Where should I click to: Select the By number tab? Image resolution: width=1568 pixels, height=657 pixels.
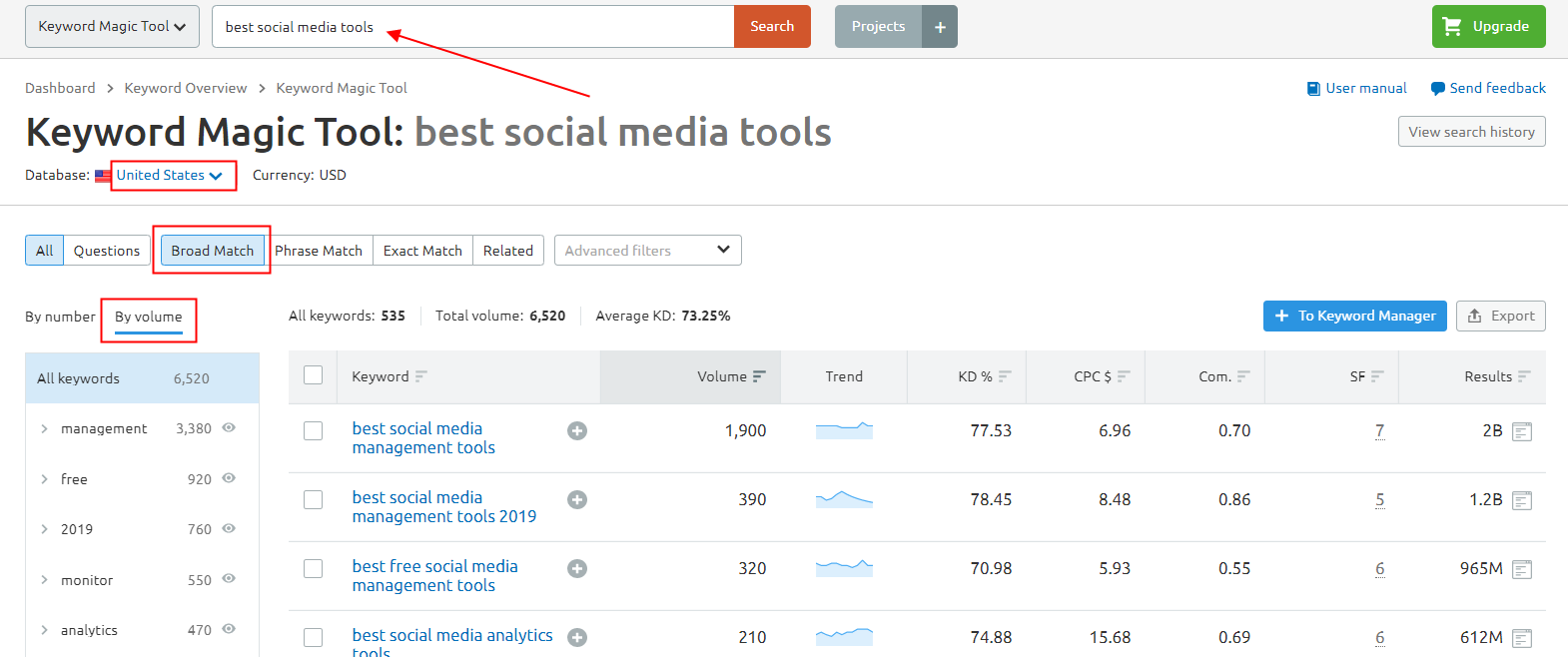click(60, 317)
